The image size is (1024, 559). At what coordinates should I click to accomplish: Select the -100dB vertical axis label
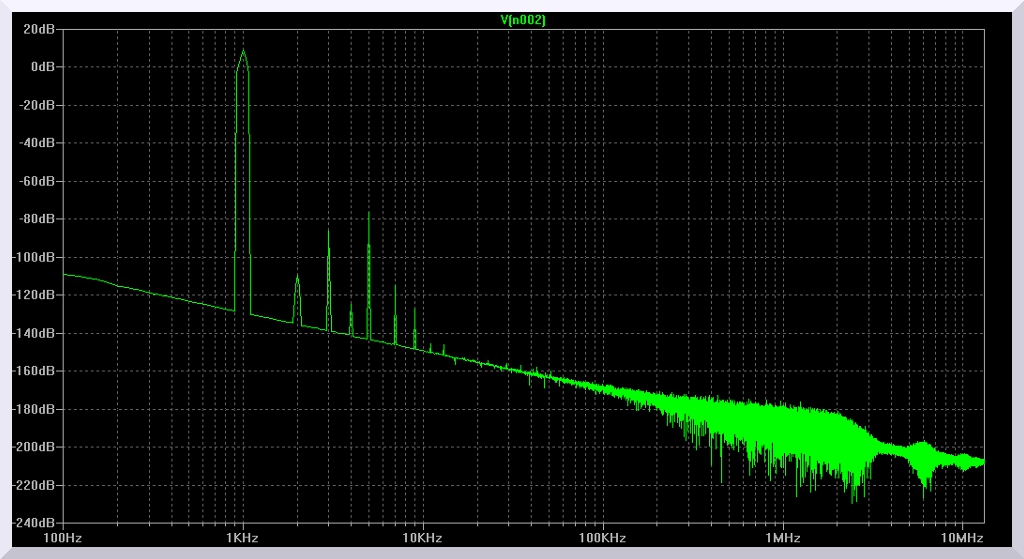36,257
